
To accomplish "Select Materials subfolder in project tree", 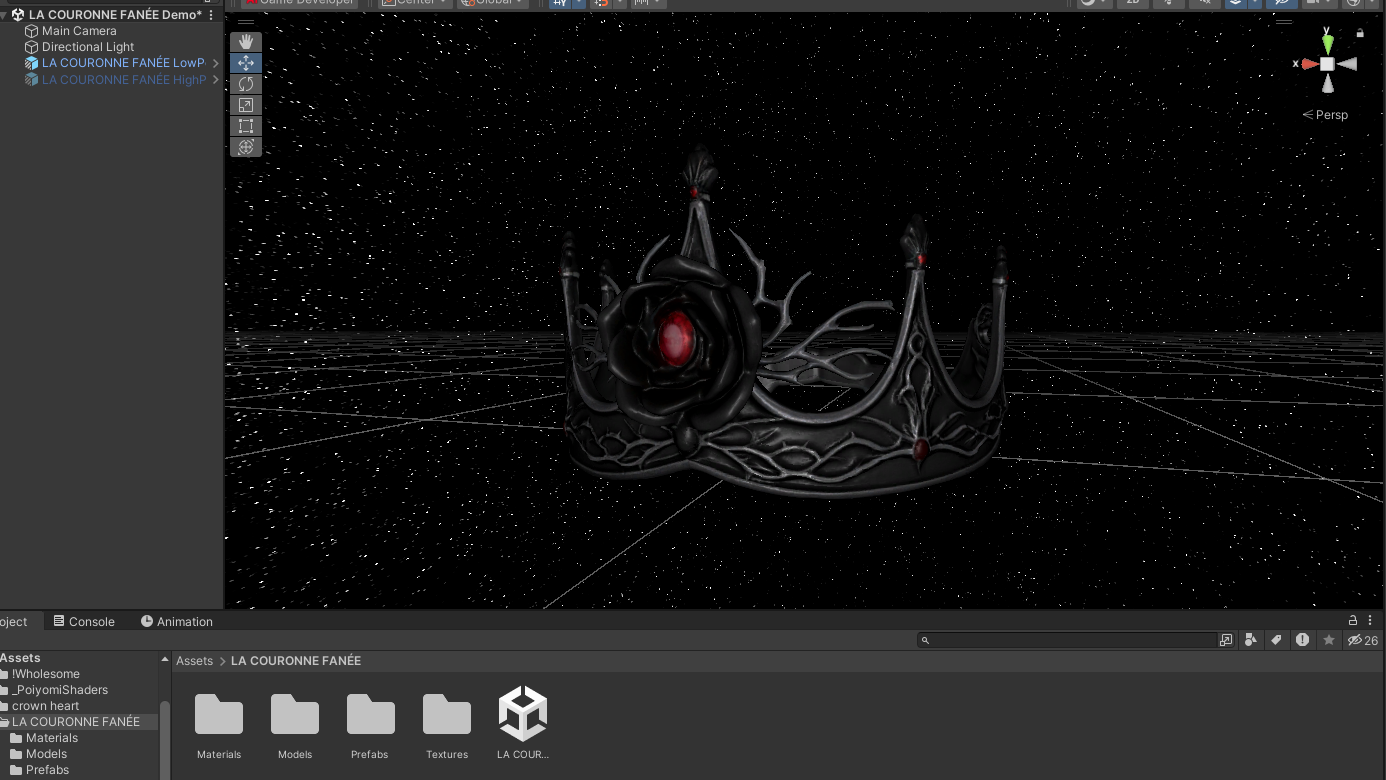I will 52,738.
